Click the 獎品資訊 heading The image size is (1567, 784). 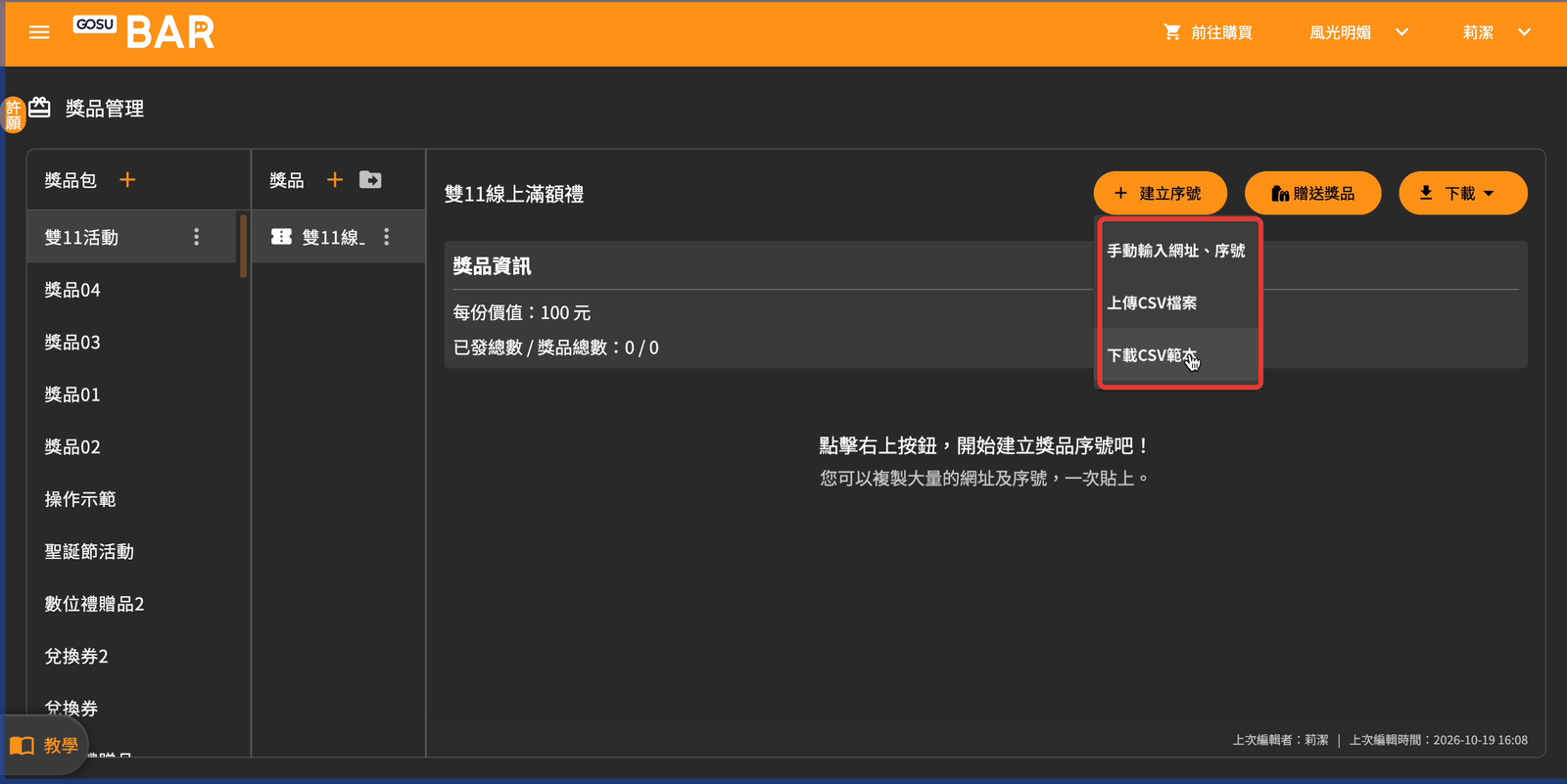click(x=493, y=266)
